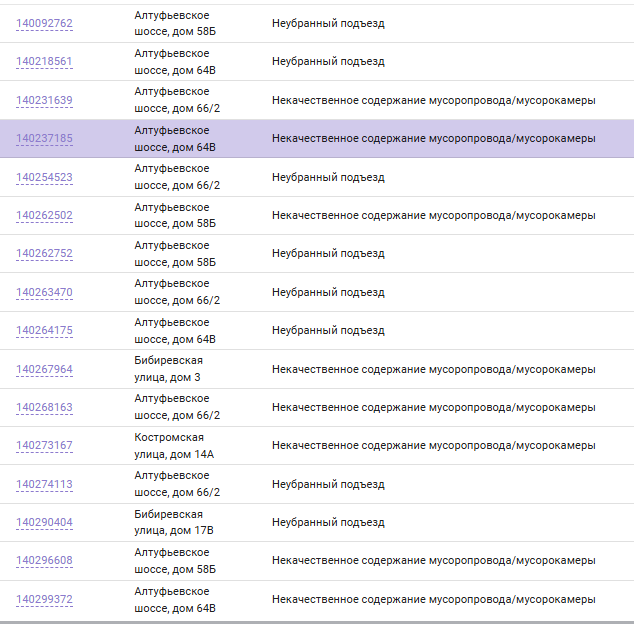
Task: Open request link 140263470
Action: click(44, 292)
